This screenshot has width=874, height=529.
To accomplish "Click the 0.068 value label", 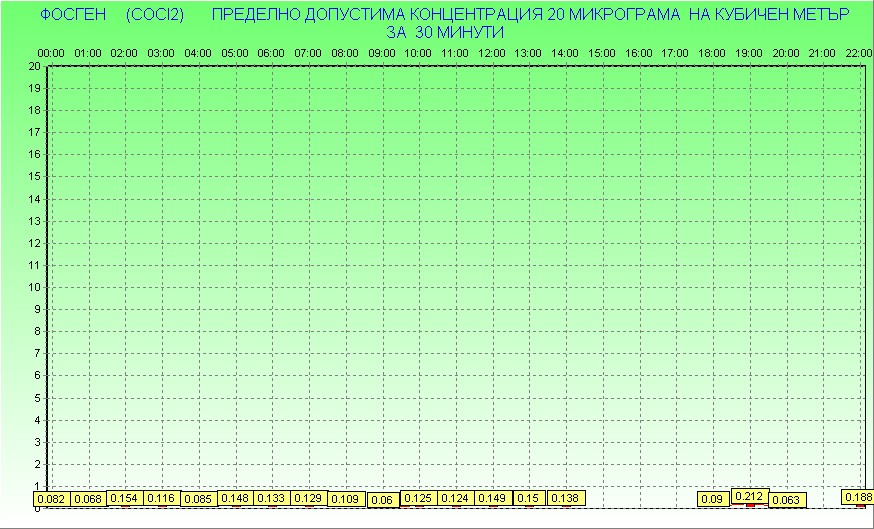I will 89,499.
